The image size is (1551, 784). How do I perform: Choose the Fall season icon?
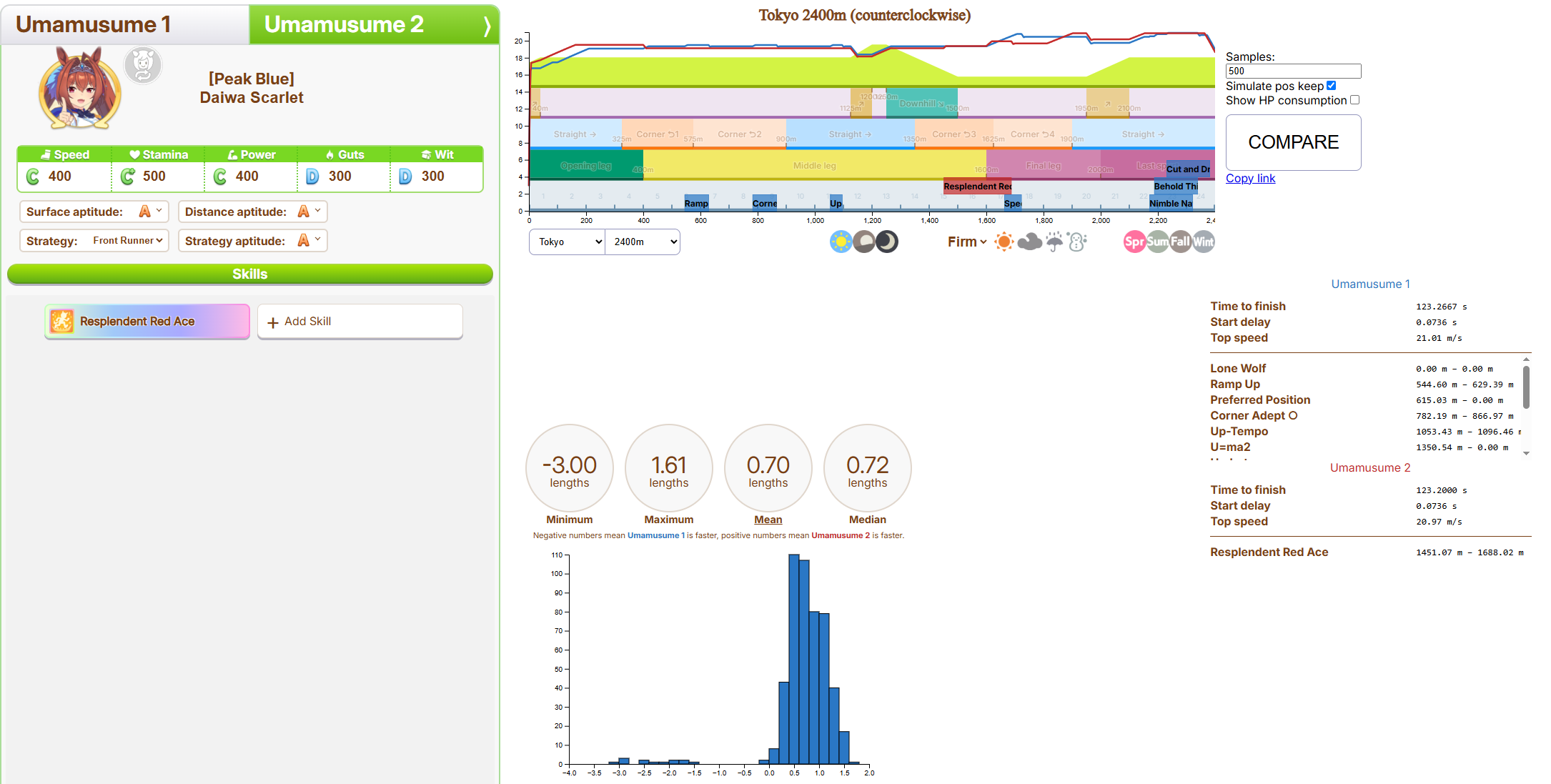(x=1180, y=242)
